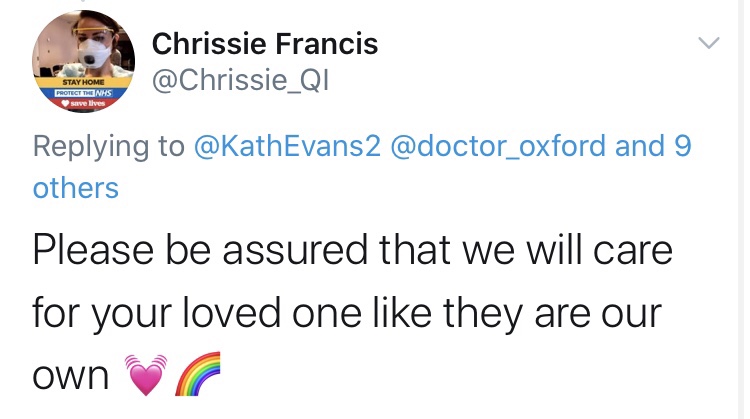
Task: Click the rainbow emoji
Action: click(196, 378)
